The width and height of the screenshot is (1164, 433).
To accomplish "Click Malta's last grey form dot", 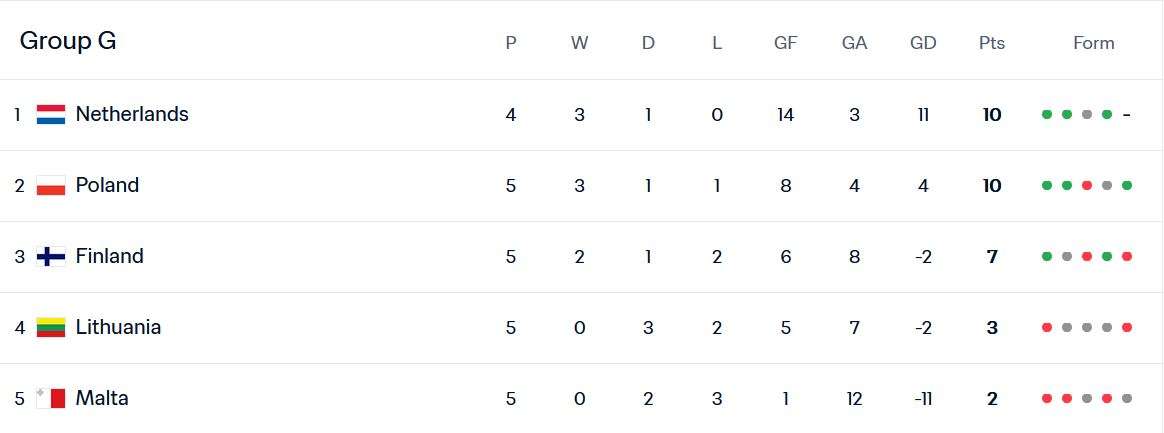I will [1127, 399].
